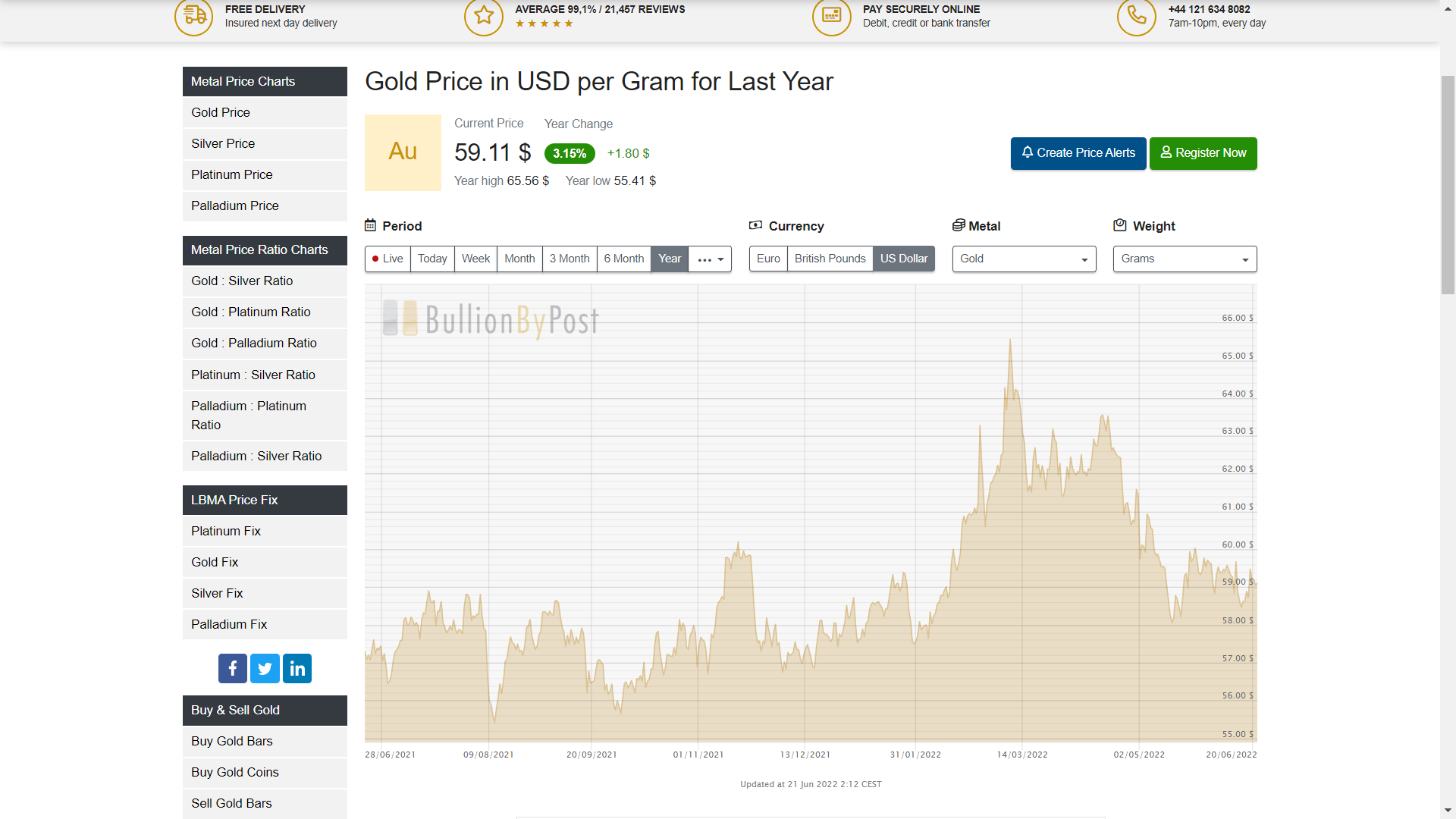Click the reviews star icon
The width and height of the screenshot is (1456, 819).
click(484, 15)
